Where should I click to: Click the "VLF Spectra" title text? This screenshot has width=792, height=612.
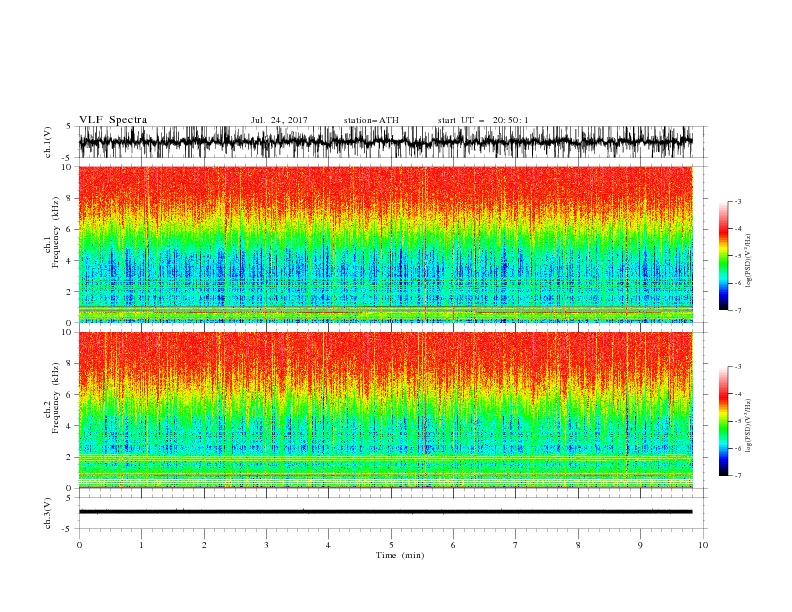(x=113, y=120)
